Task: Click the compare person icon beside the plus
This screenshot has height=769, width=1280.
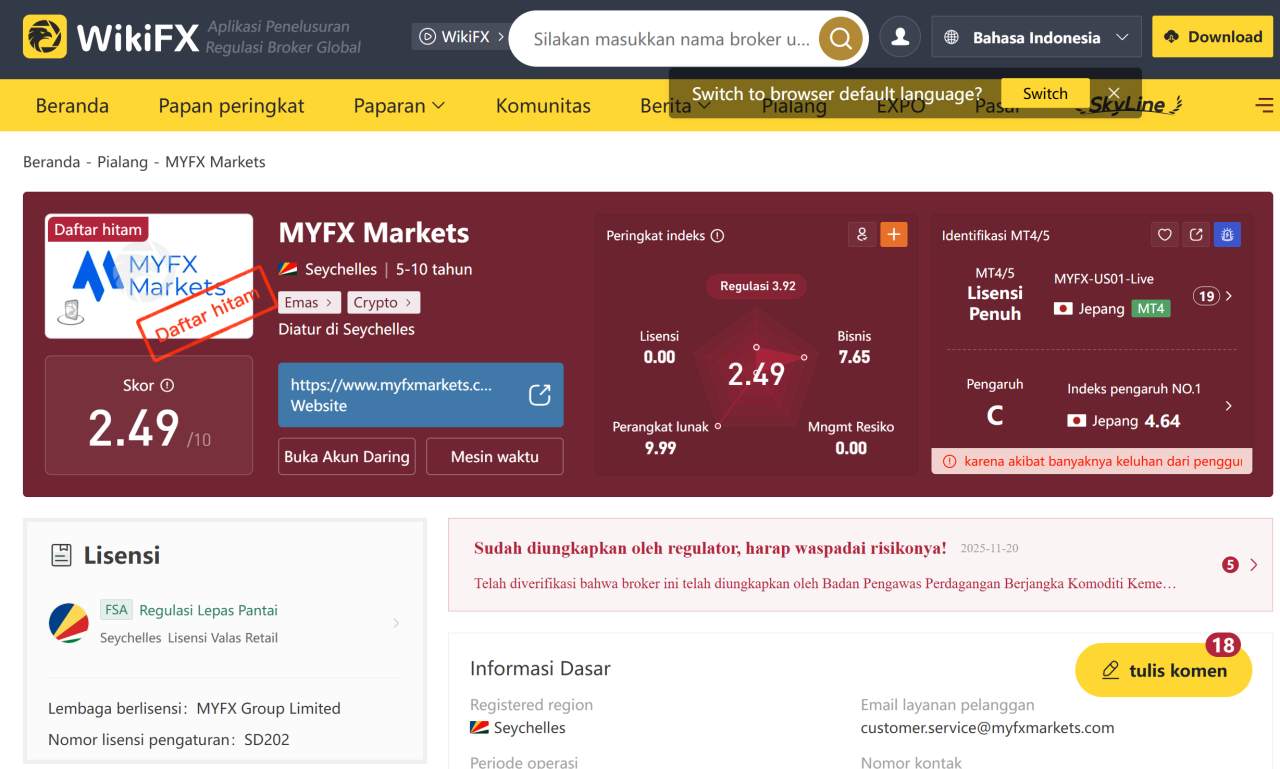Action: click(862, 233)
